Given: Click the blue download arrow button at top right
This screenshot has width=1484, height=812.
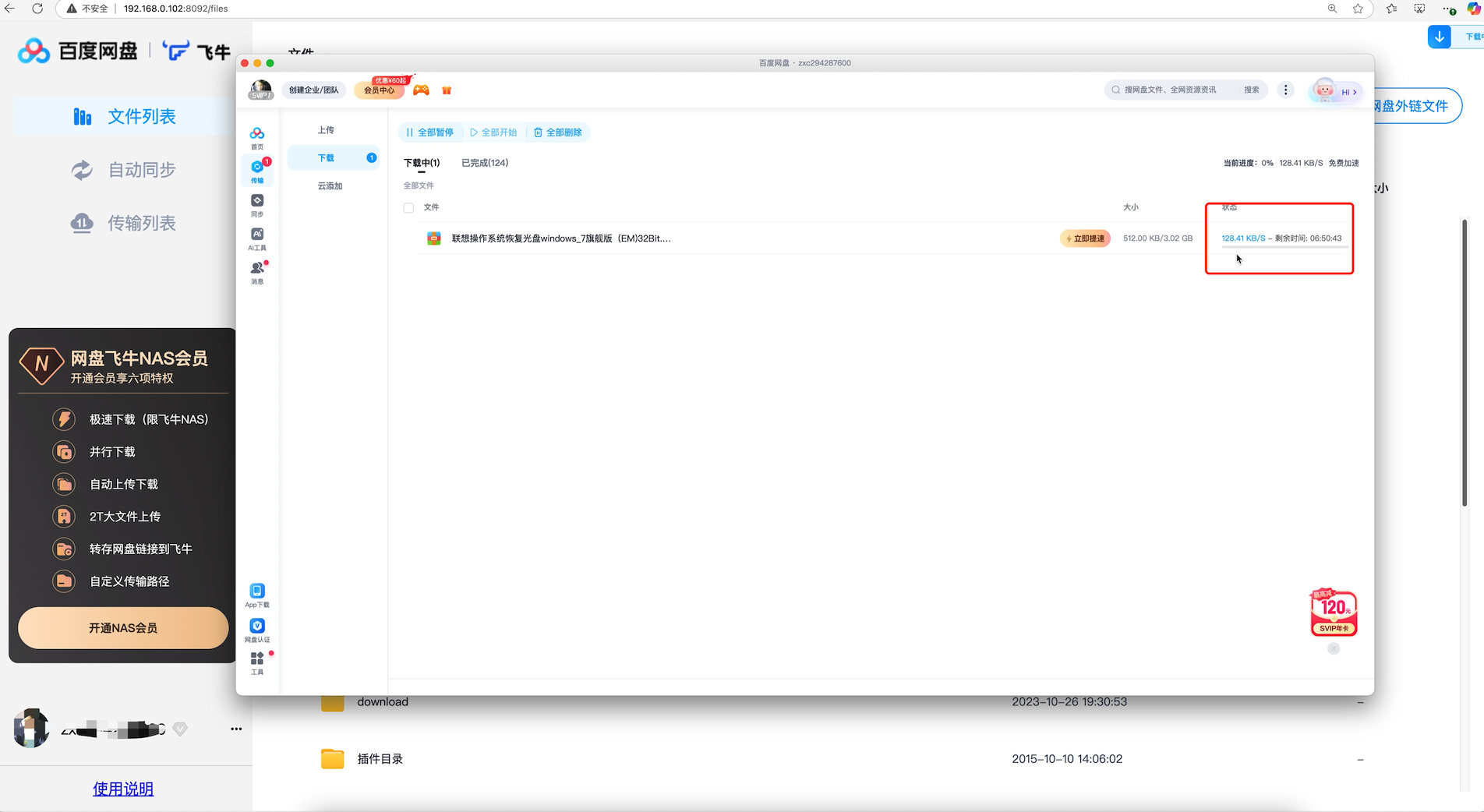Looking at the screenshot, I should pos(1440,37).
